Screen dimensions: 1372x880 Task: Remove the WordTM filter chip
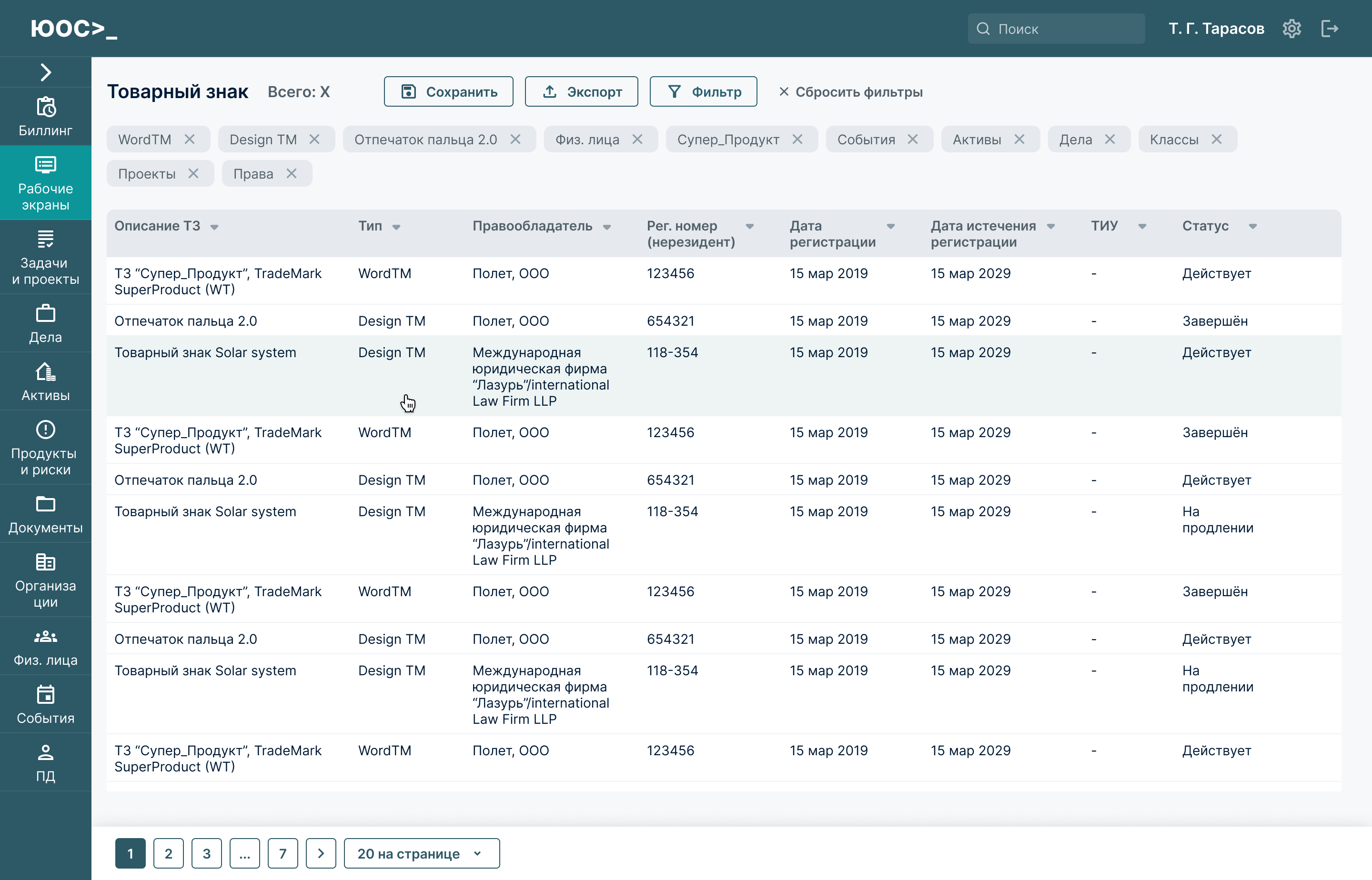190,140
